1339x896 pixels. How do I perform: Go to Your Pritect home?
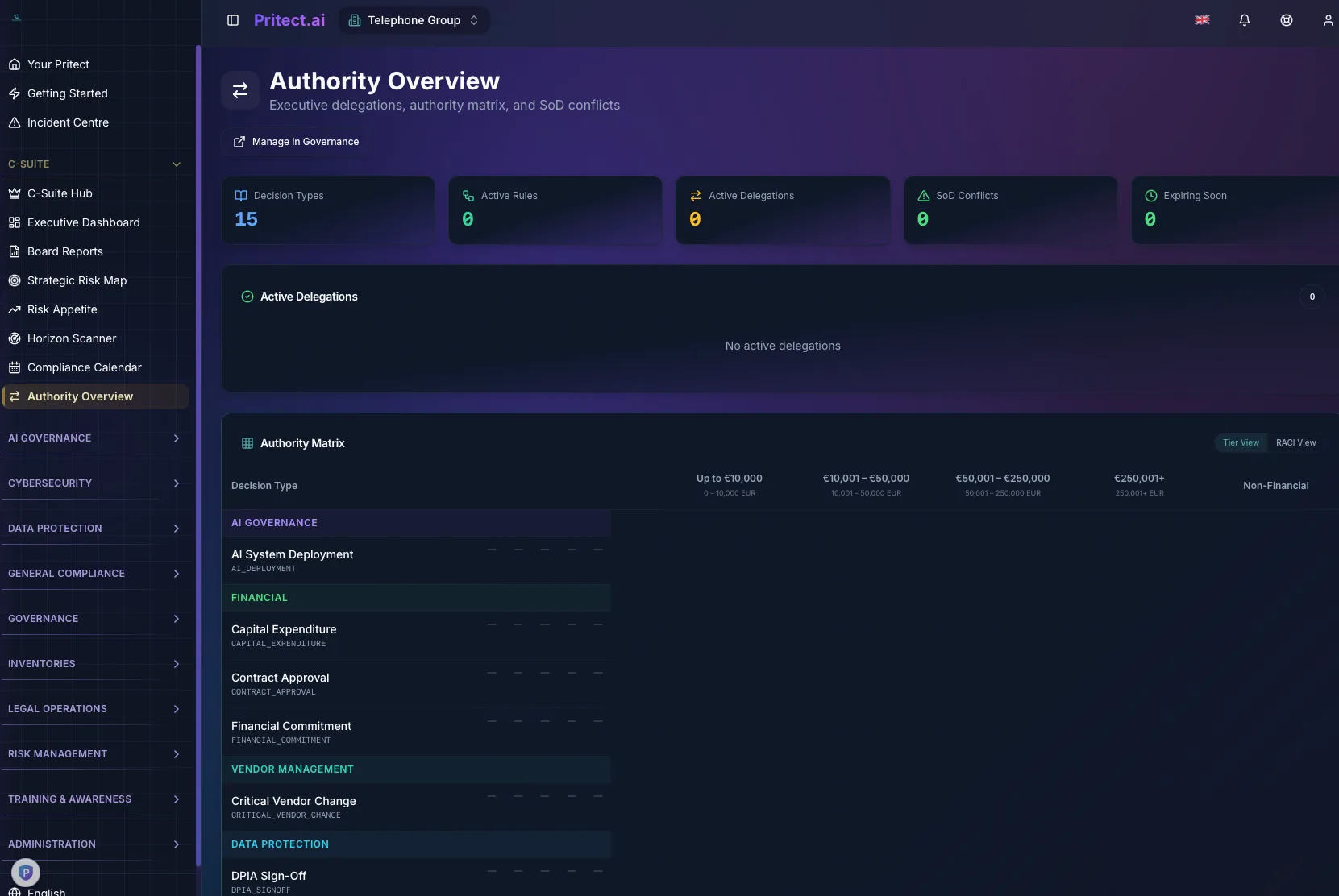[x=95, y=64]
